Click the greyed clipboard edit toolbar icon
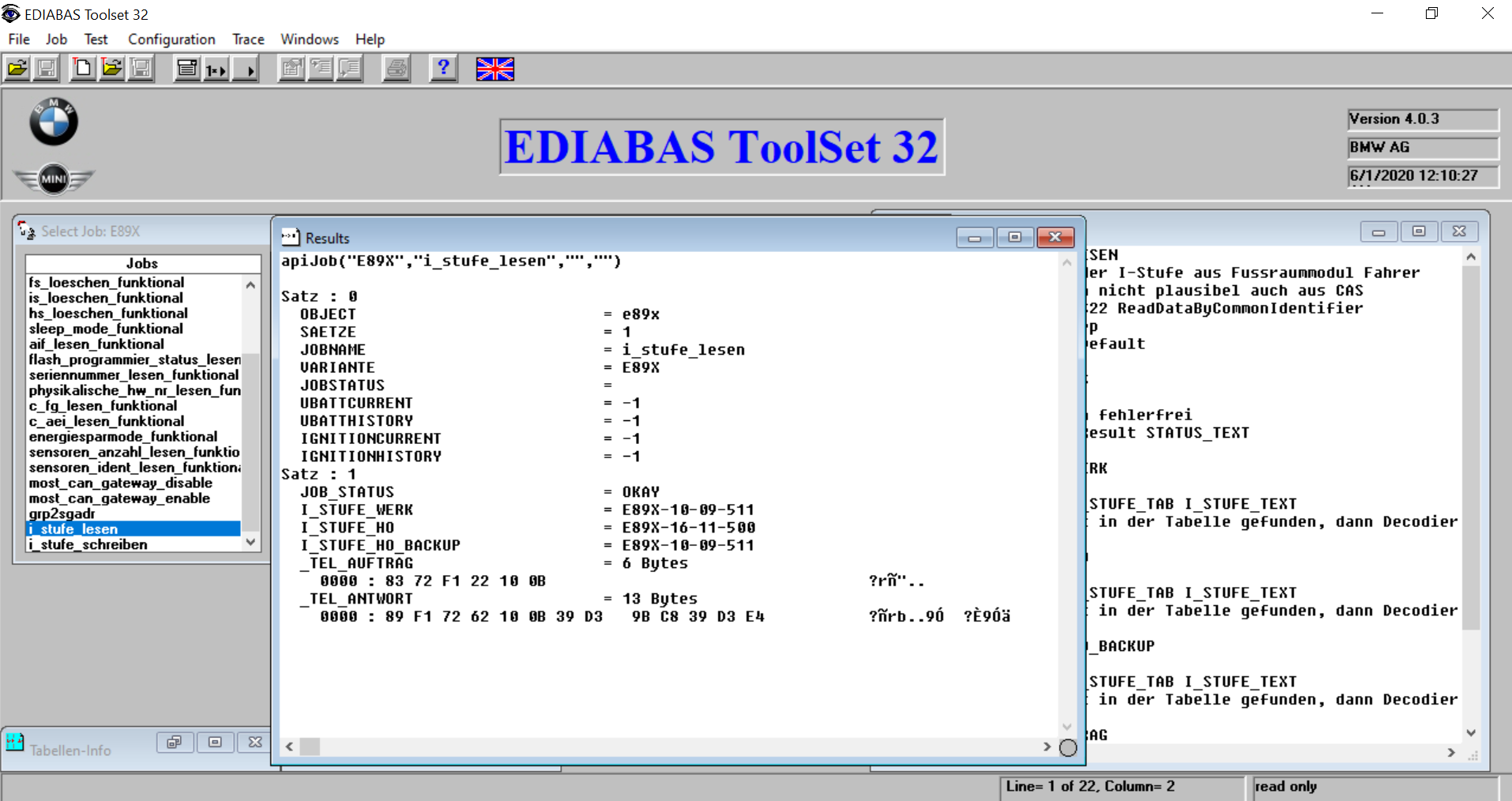 (x=291, y=69)
